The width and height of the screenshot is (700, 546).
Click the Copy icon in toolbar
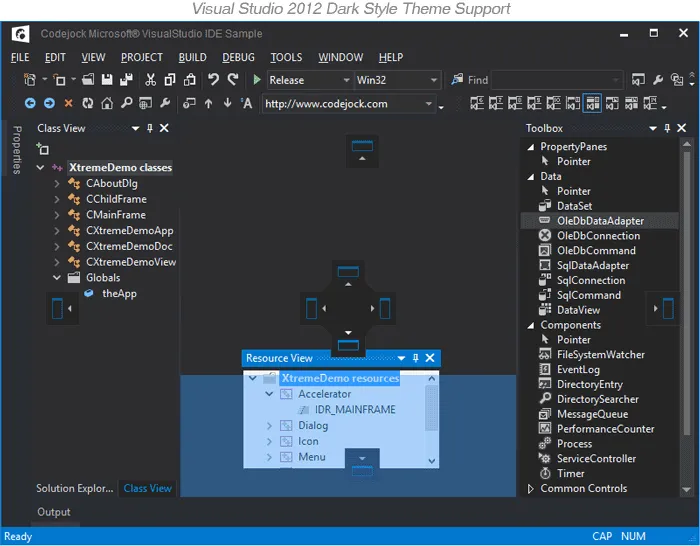170,80
